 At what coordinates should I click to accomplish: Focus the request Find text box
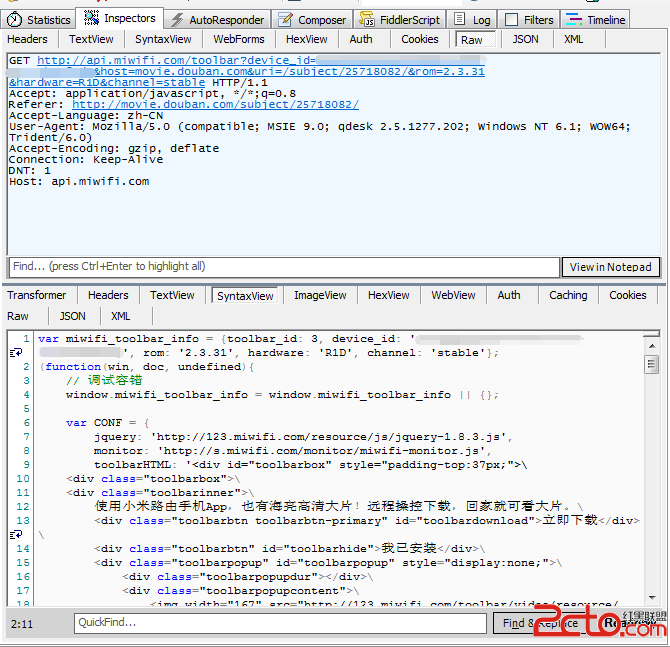pos(284,267)
